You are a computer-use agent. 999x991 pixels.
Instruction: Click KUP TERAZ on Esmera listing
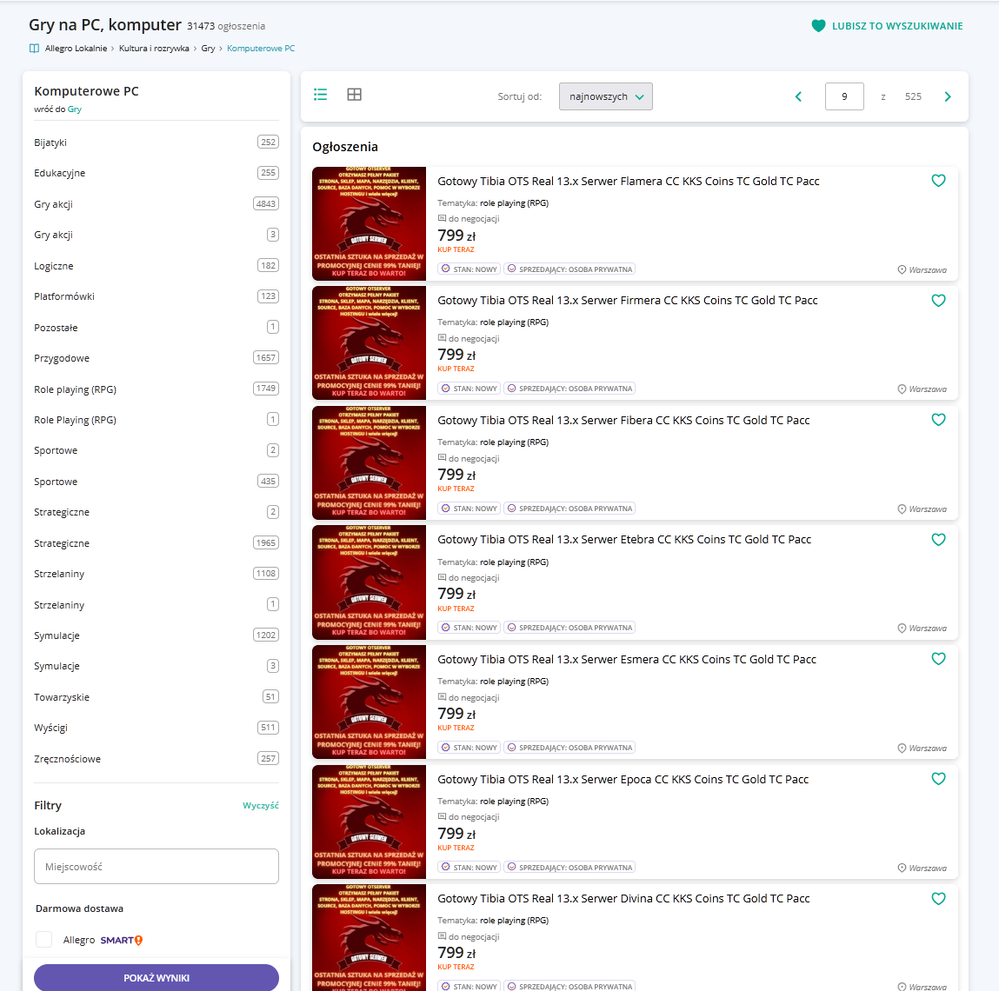point(456,728)
